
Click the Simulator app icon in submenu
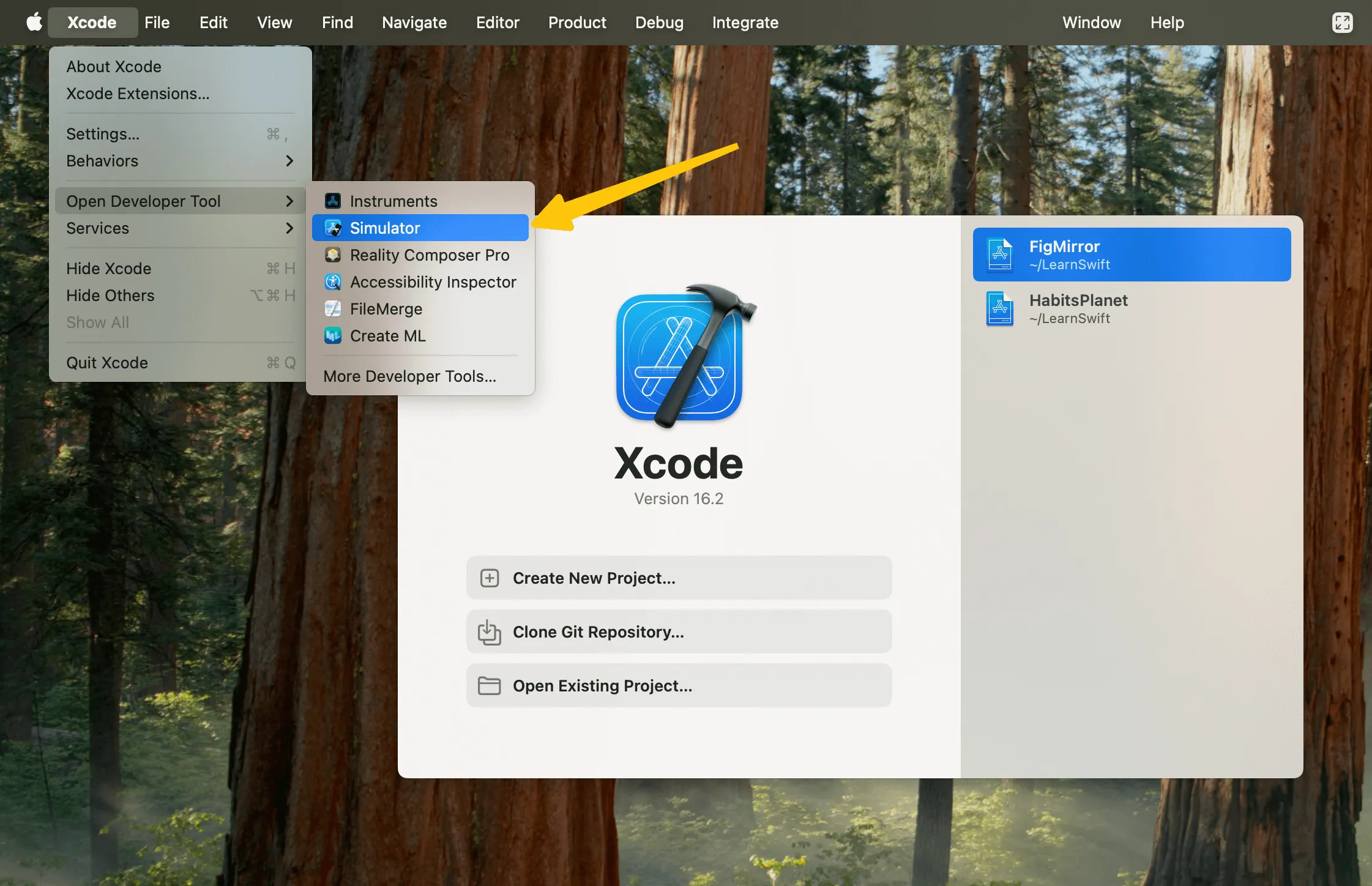click(333, 228)
